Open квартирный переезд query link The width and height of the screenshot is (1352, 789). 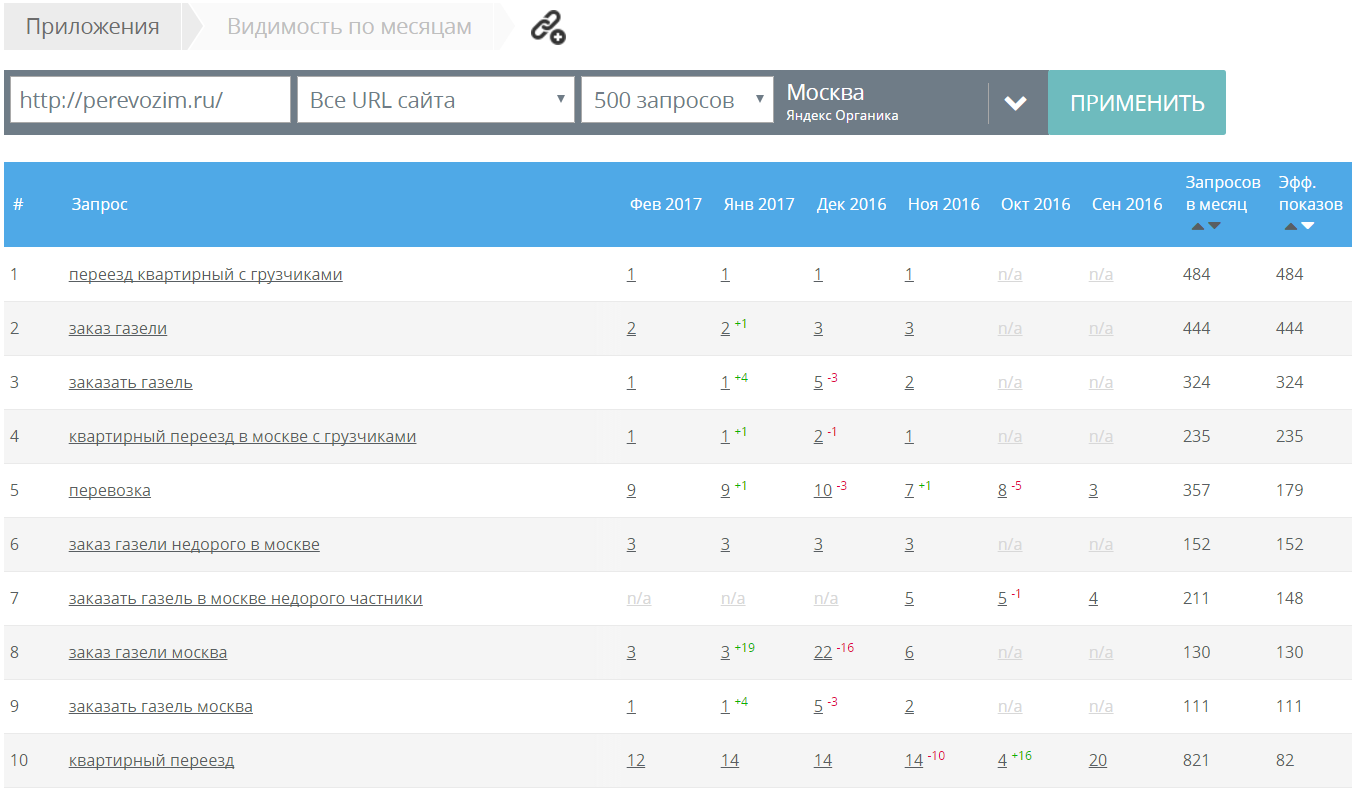point(151,760)
